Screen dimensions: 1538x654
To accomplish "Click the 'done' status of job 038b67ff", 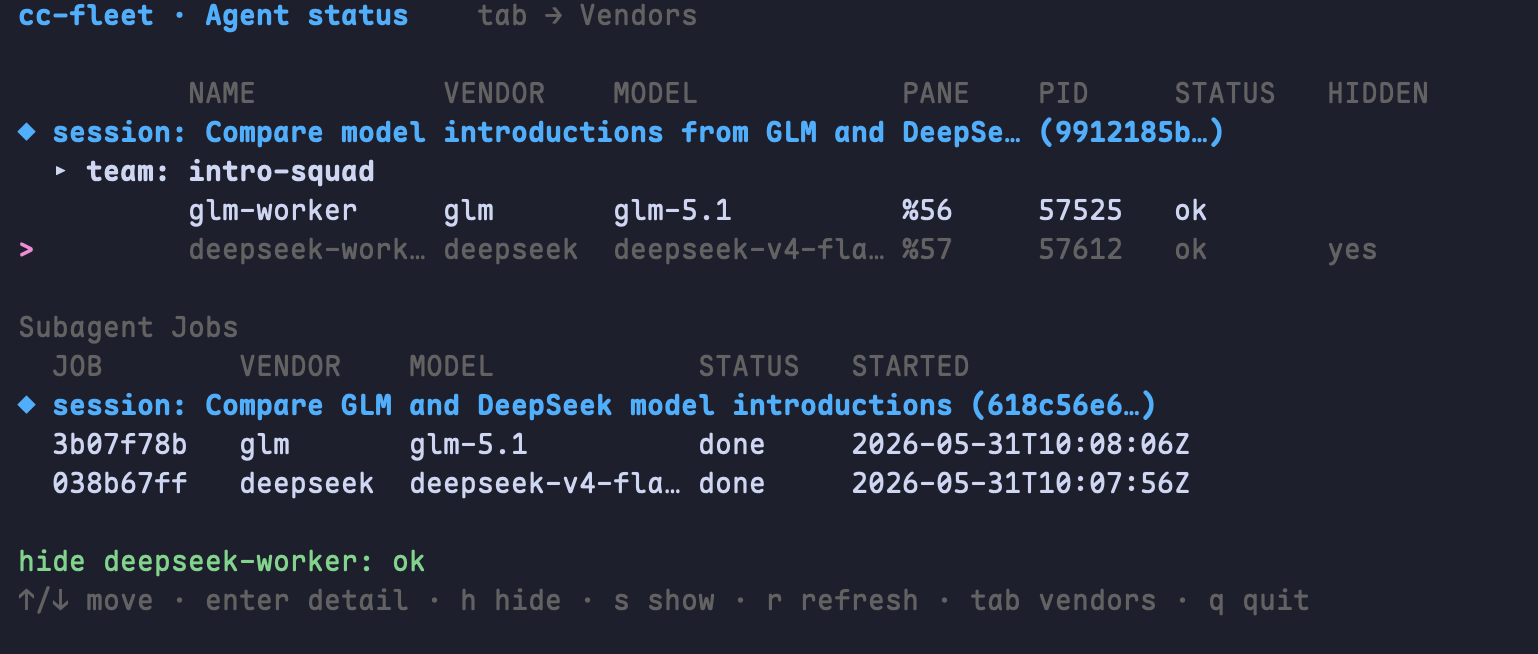I will click(x=732, y=483).
